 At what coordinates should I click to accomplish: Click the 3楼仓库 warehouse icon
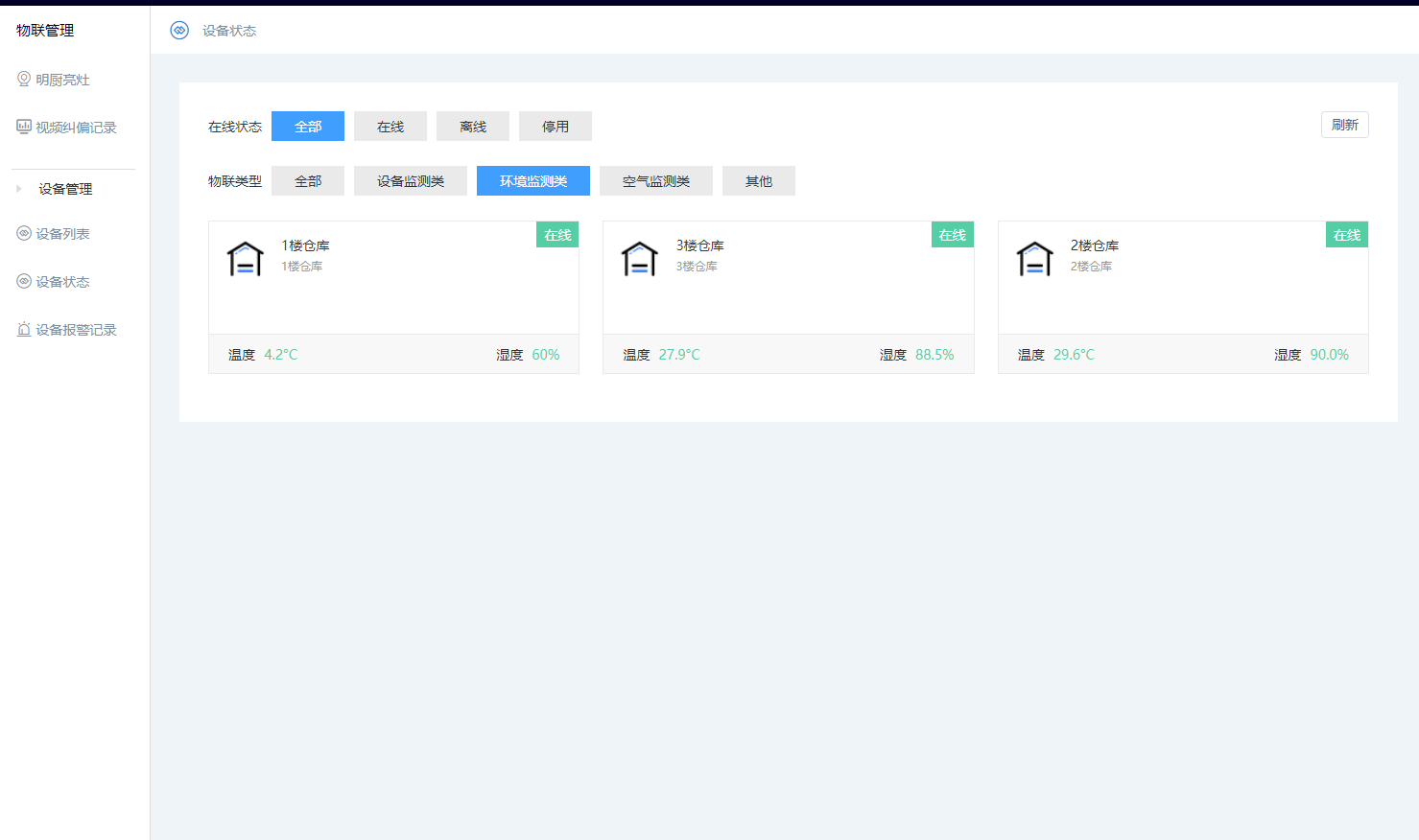pyautogui.click(x=640, y=258)
